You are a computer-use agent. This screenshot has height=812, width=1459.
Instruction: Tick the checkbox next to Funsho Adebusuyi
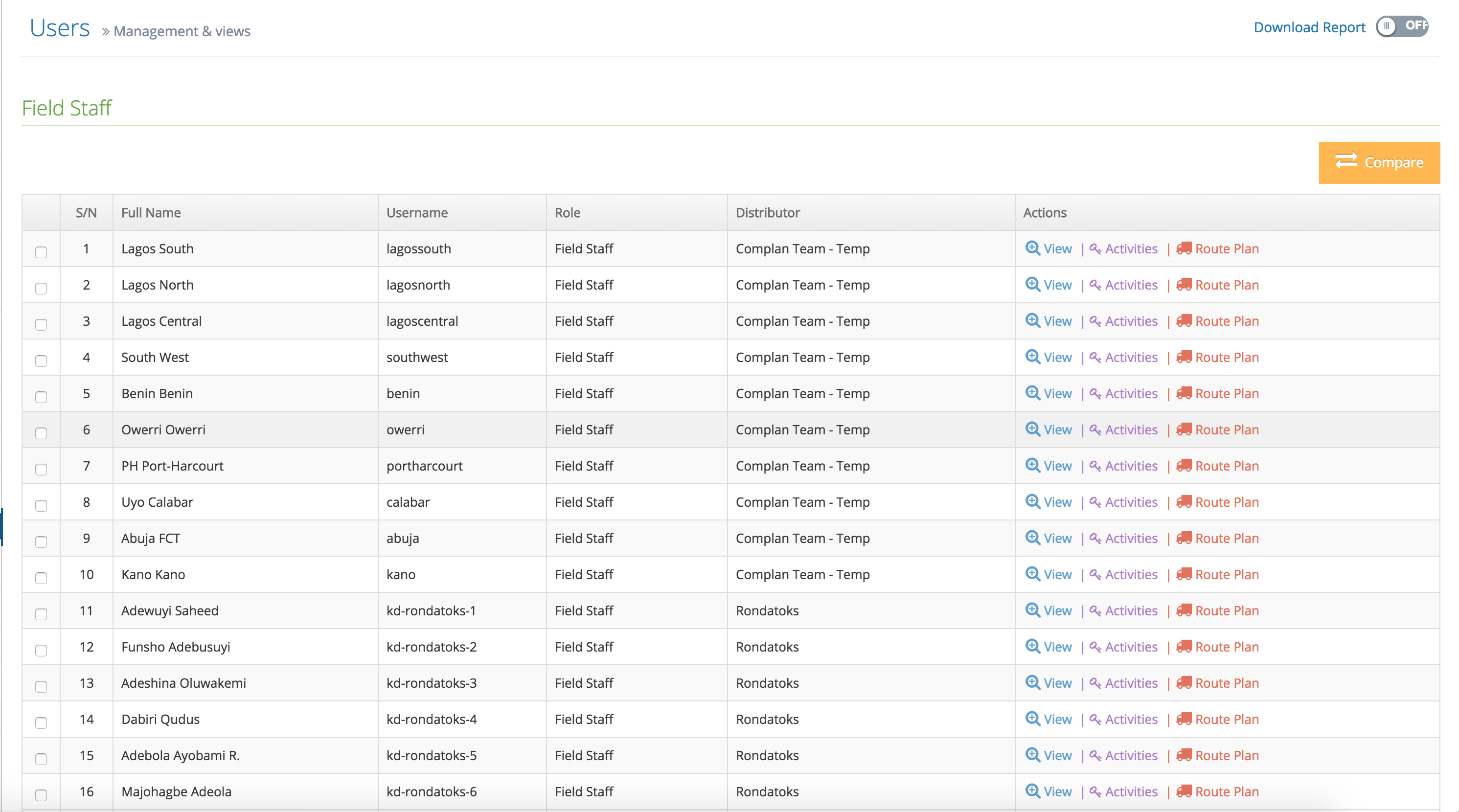tap(41, 650)
